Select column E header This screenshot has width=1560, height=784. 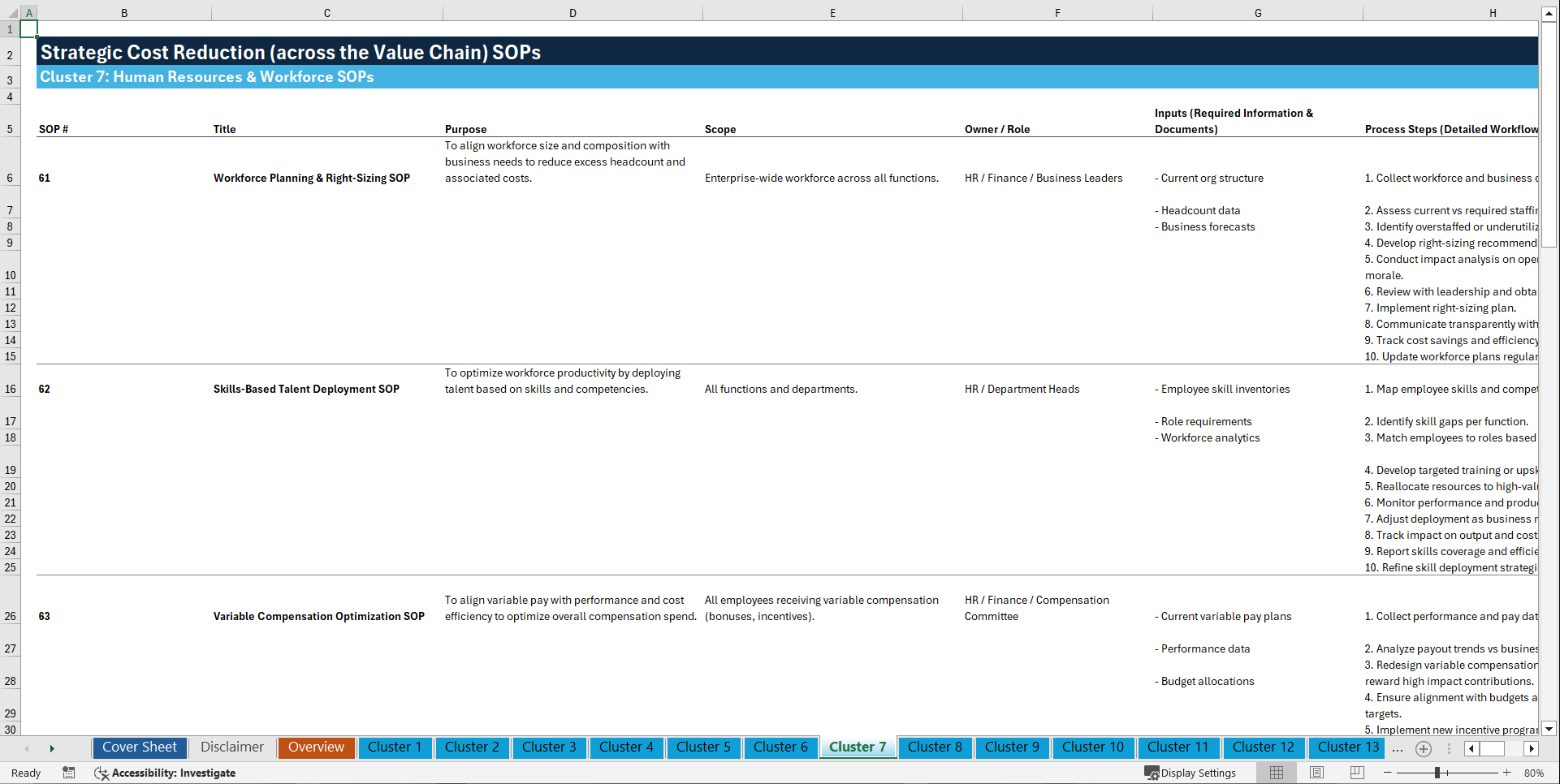[832, 12]
